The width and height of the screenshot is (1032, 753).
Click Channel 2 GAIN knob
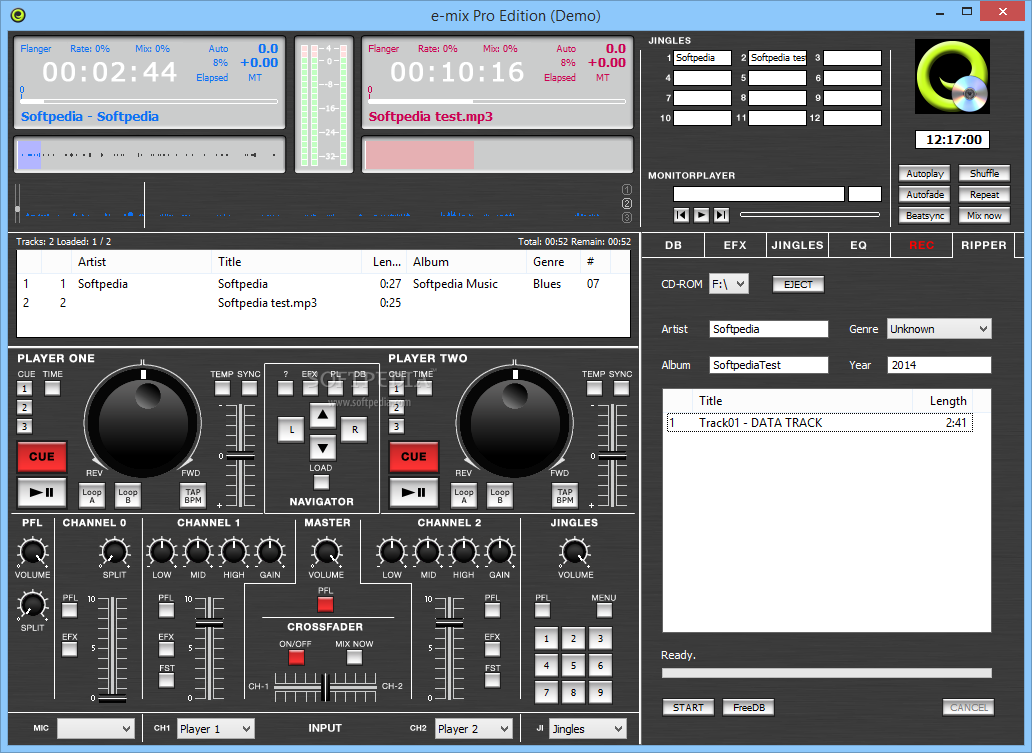[500, 552]
